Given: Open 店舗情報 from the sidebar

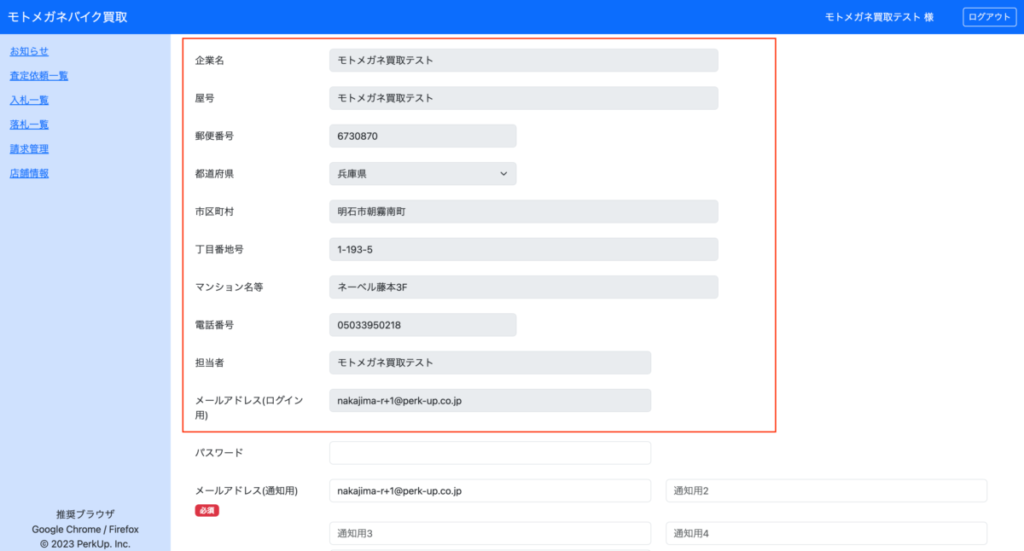Looking at the screenshot, I should tap(29, 174).
